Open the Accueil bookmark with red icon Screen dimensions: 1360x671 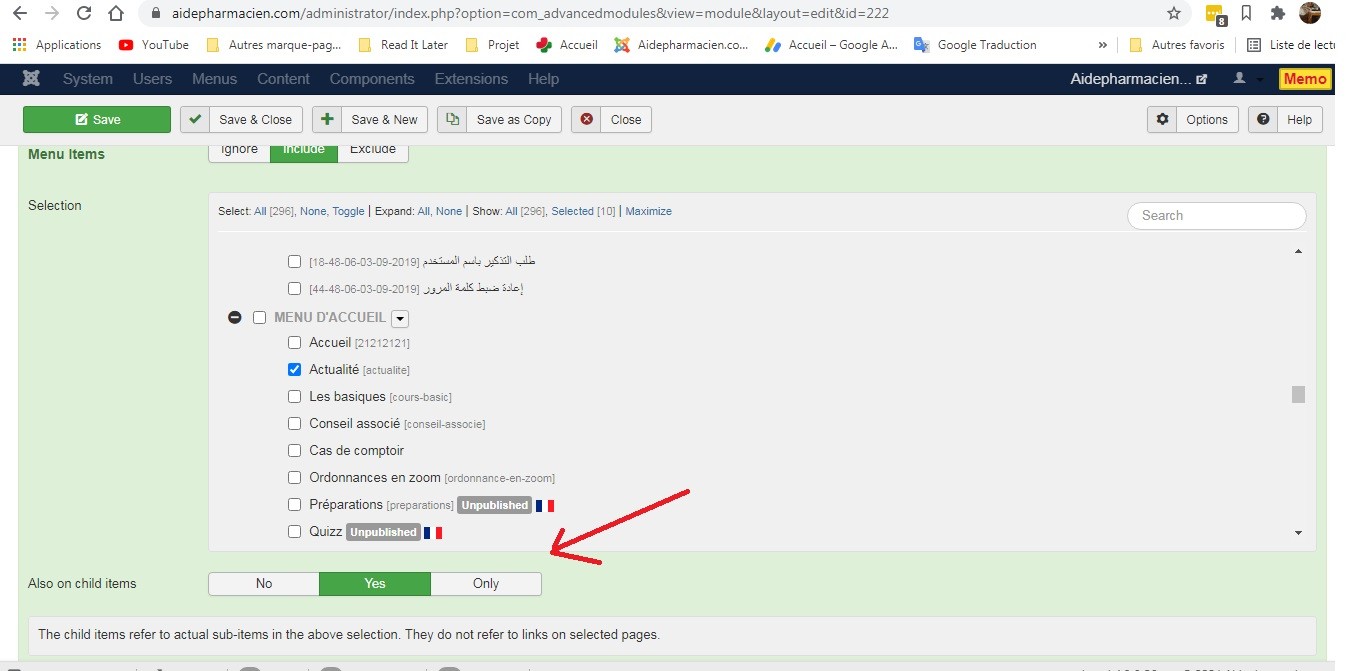click(x=567, y=45)
